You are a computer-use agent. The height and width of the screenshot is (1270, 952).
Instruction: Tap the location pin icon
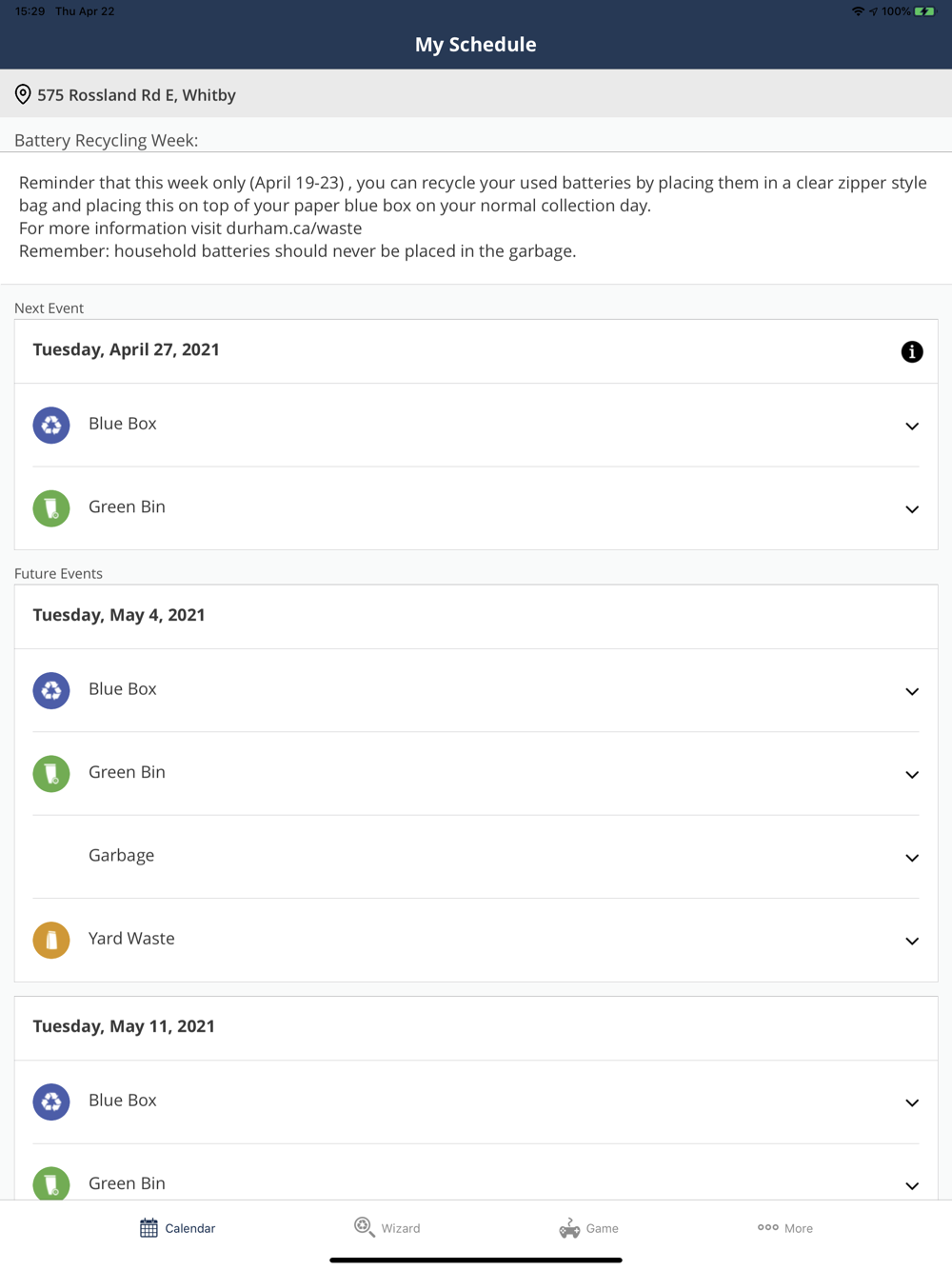click(23, 94)
